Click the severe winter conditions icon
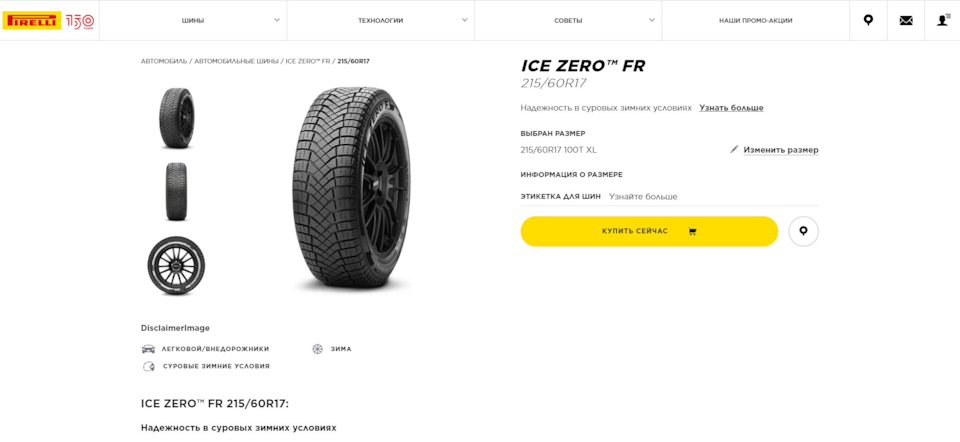960x442 pixels. pos(149,366)
